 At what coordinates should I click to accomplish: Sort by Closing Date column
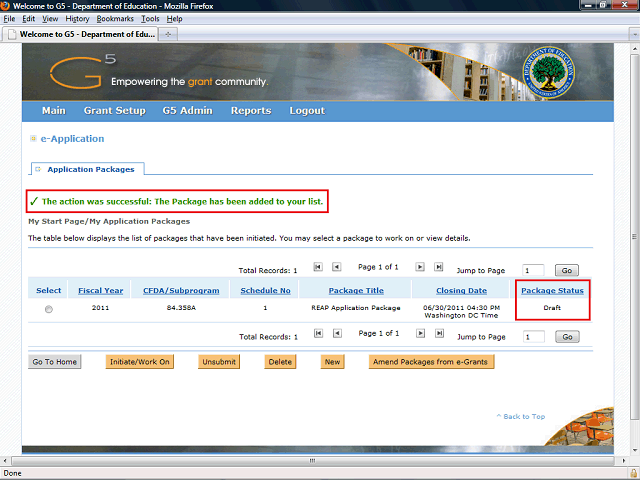(x=461, y=291)
